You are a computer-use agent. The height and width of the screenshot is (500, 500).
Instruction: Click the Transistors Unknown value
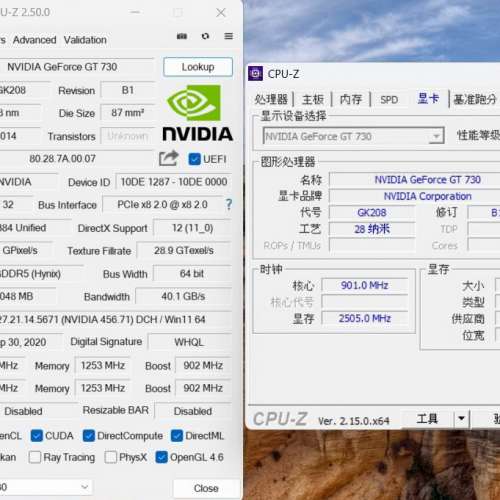coord(128,136)
